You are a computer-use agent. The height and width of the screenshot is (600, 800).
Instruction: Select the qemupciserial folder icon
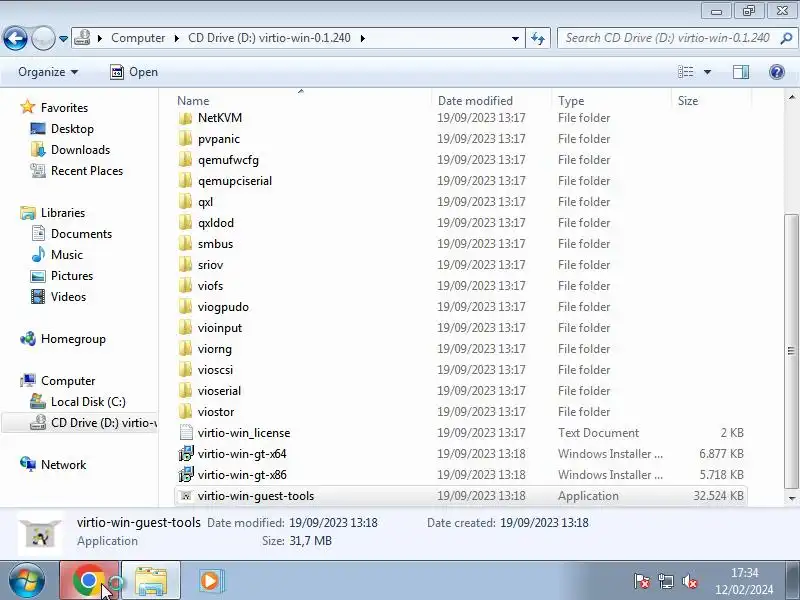pyautogui.click(x=186, y=181)
